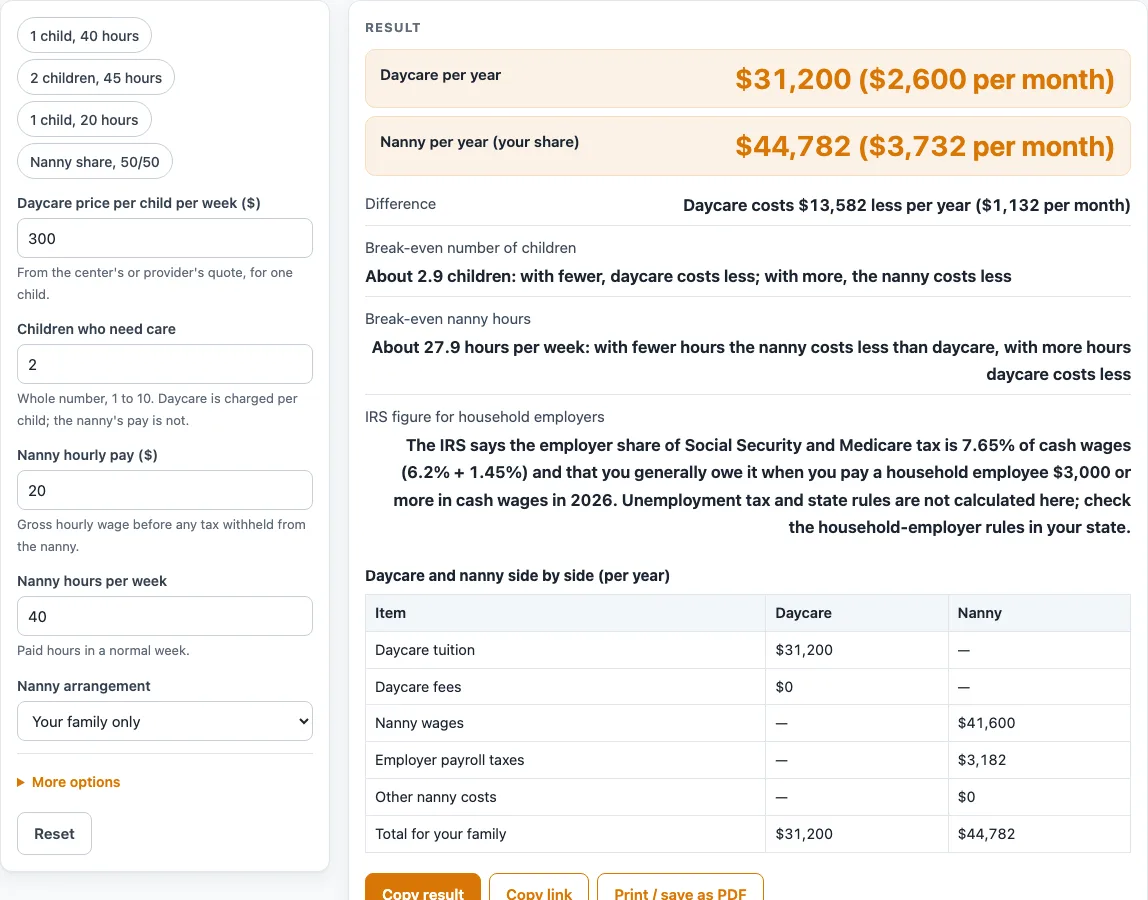Click the 'Nanny' table column header
The width and height of the screenshot is (1148, 900).
[980, 613]
